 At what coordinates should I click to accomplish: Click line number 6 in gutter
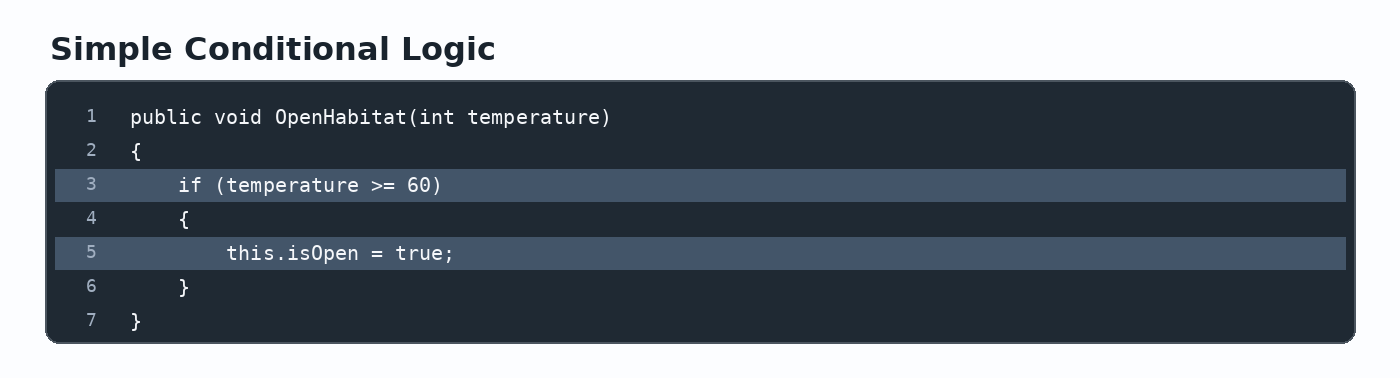click(x=91, y=287)
